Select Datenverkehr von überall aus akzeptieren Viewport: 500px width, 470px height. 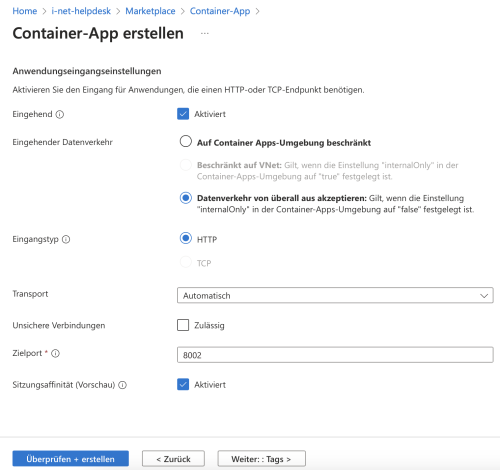(186, 198)
